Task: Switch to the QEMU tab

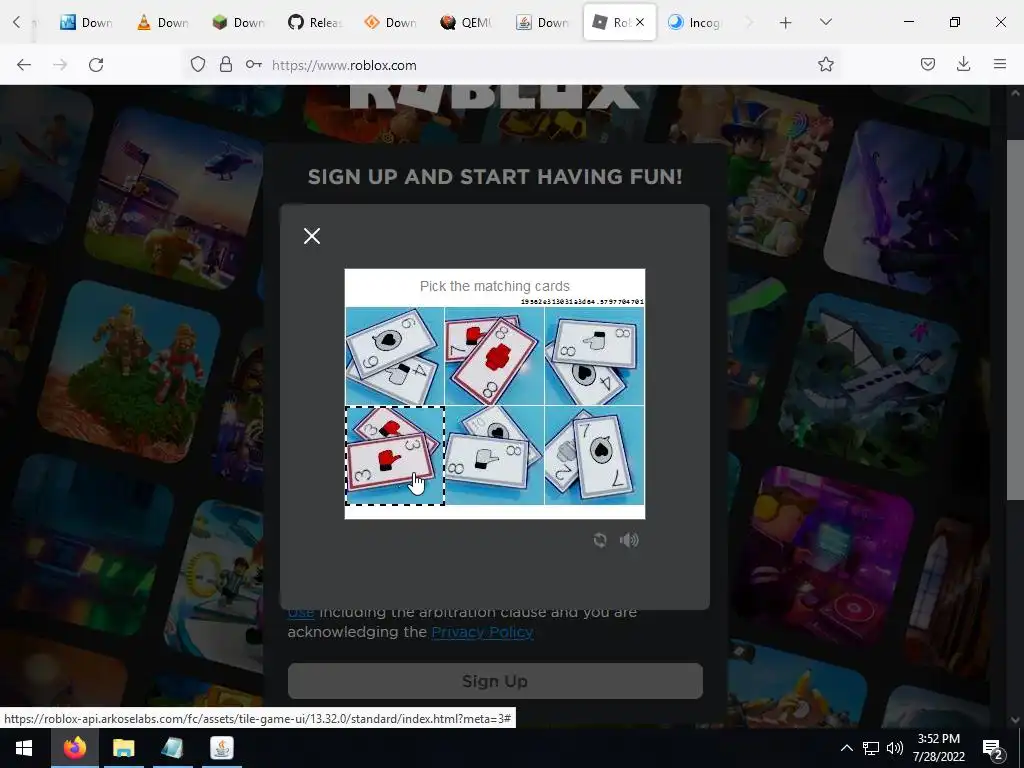Action: (x=466, y=22)
